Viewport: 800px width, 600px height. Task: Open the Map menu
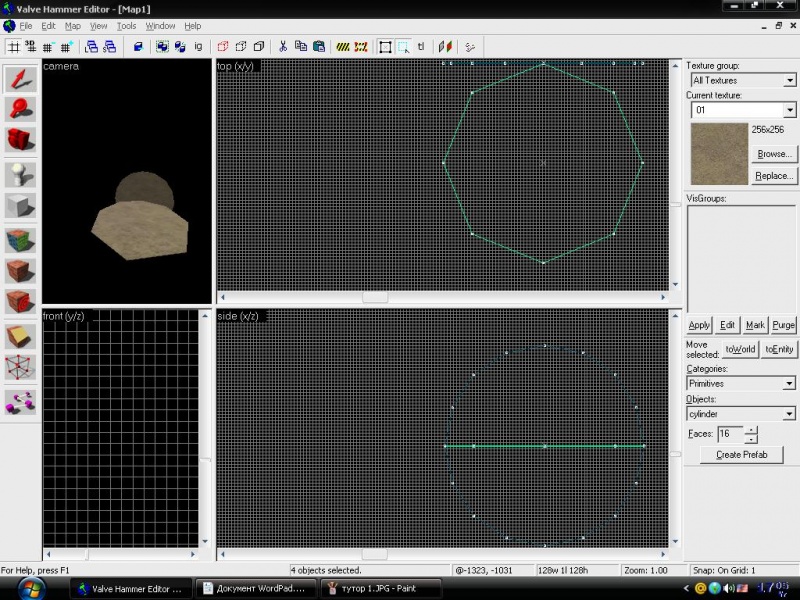(x=72, y=26)
